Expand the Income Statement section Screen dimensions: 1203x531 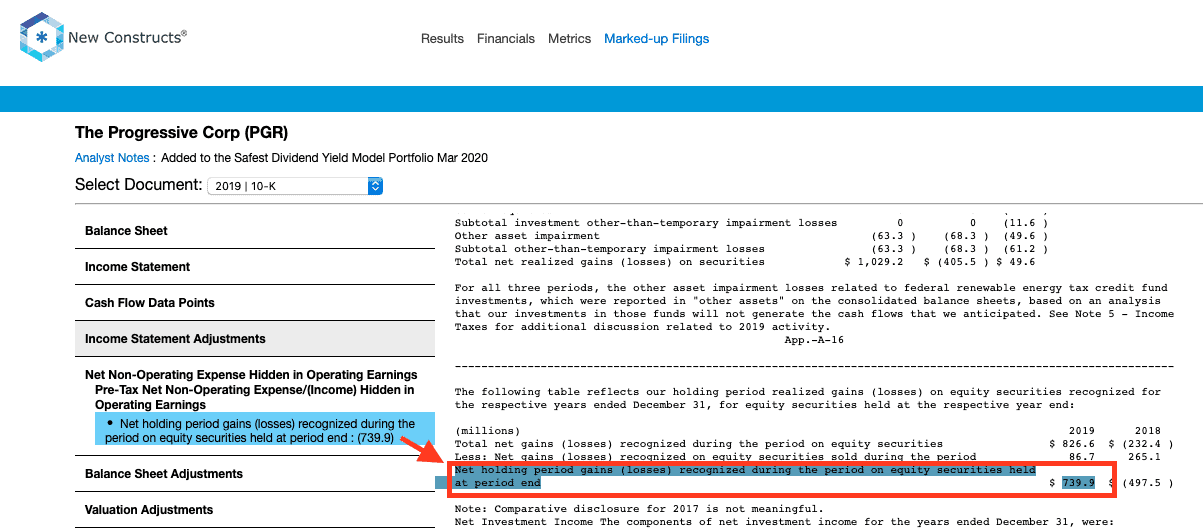(x=255, y=267)
